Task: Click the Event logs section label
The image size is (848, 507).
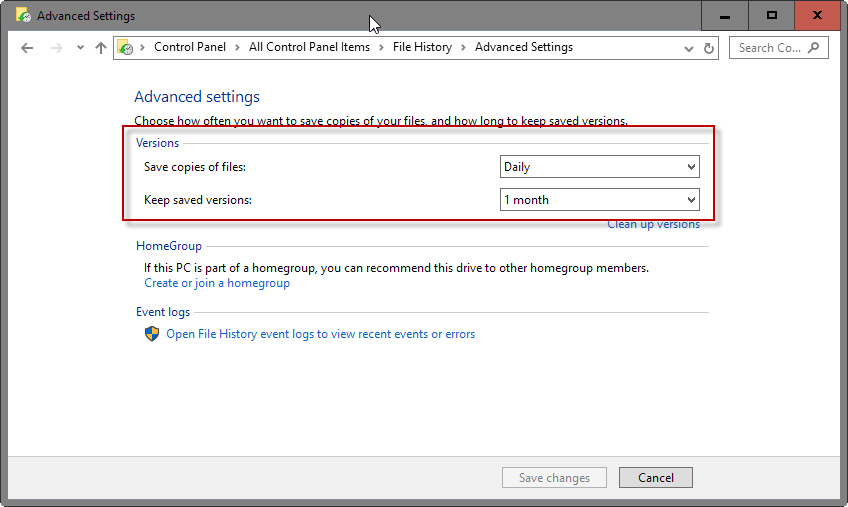Action: (163, 312)
